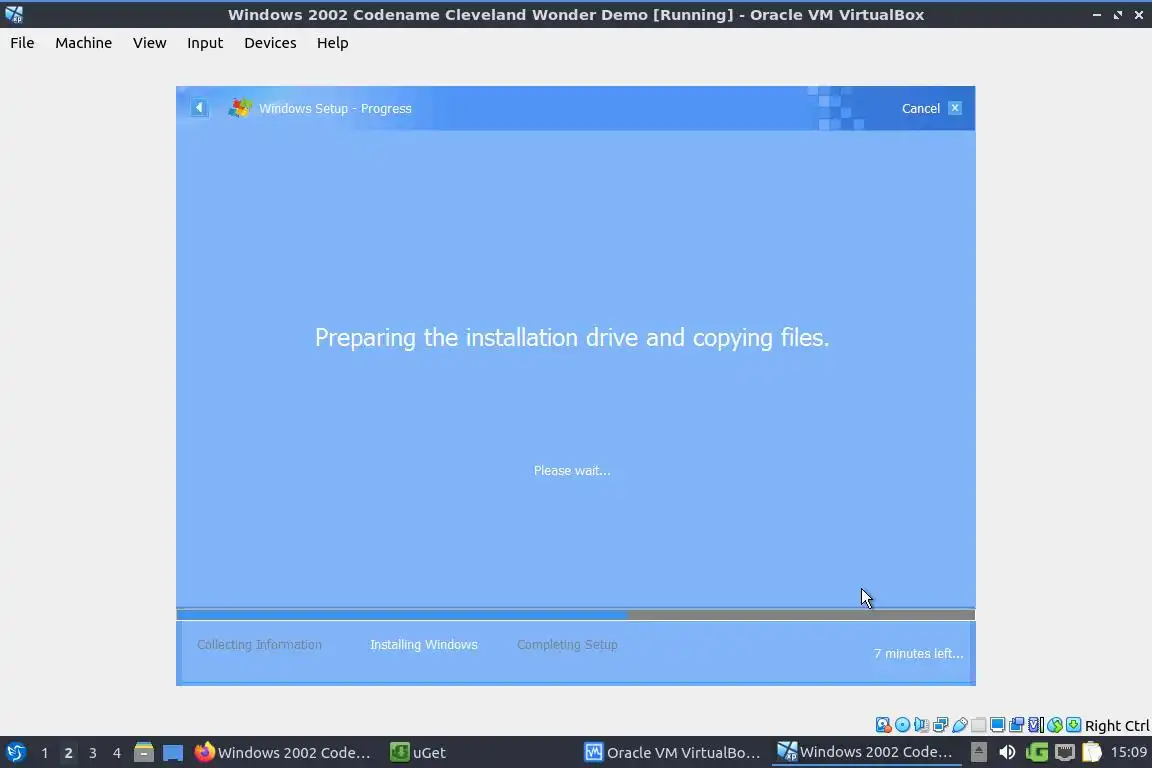The height and width of the screenshot is (768, 1152).
Task: Select the Installing Windows stage label
Action: [424, 645]
